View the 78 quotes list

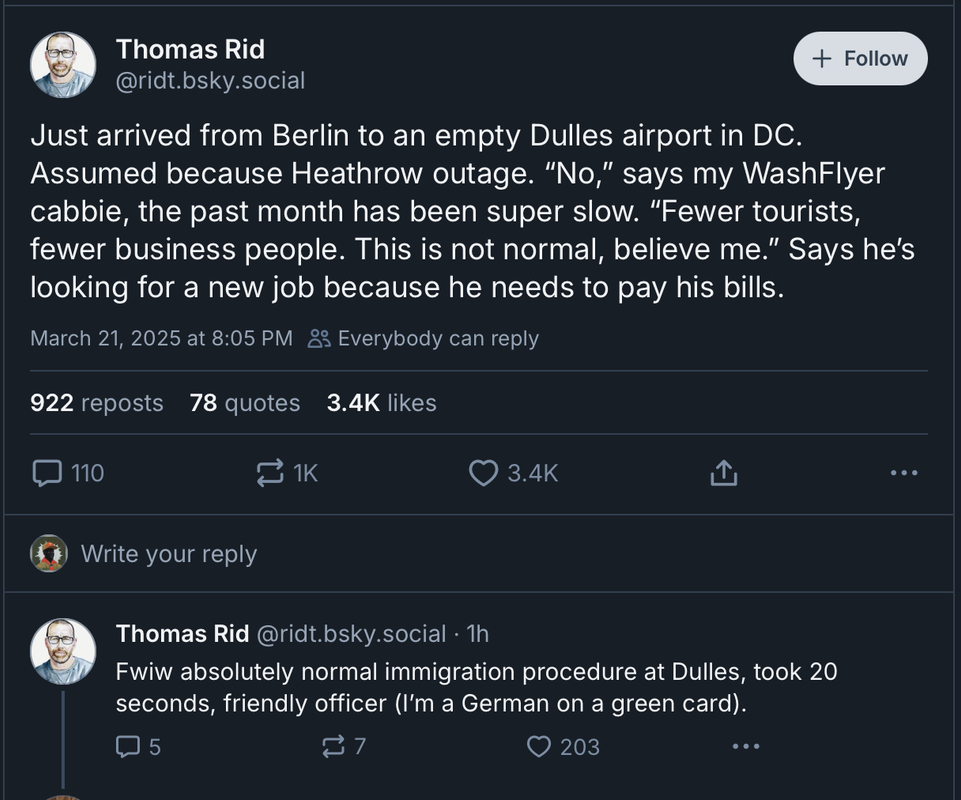tap(245, 403)
